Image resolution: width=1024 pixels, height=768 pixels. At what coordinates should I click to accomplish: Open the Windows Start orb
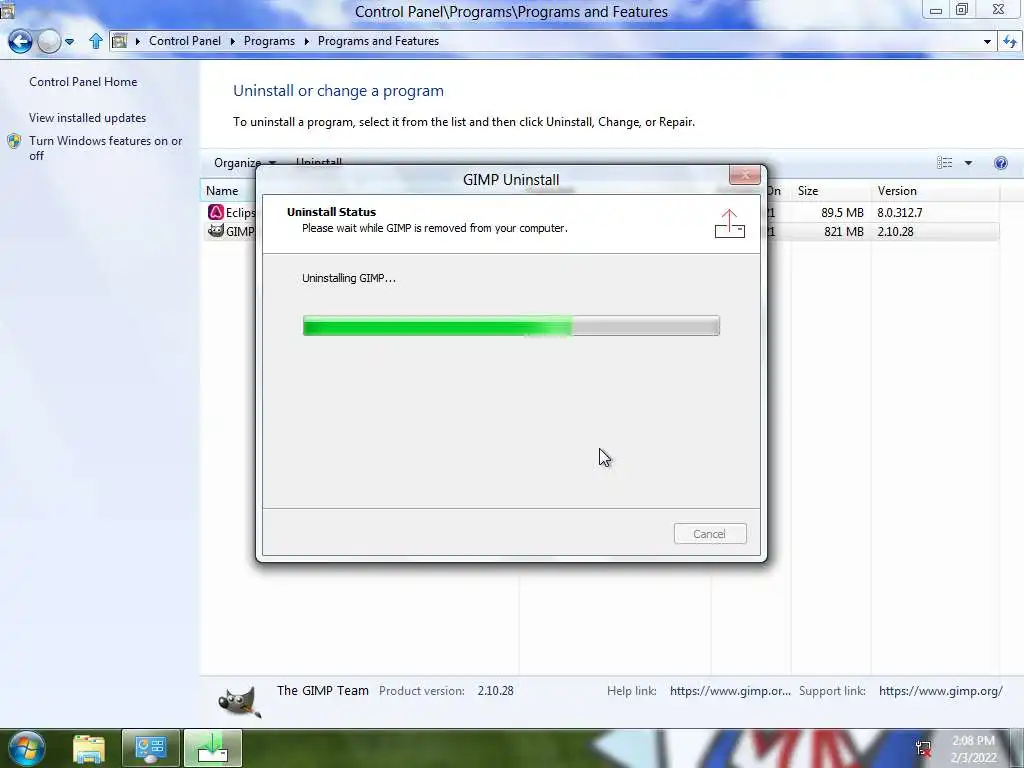27,748
